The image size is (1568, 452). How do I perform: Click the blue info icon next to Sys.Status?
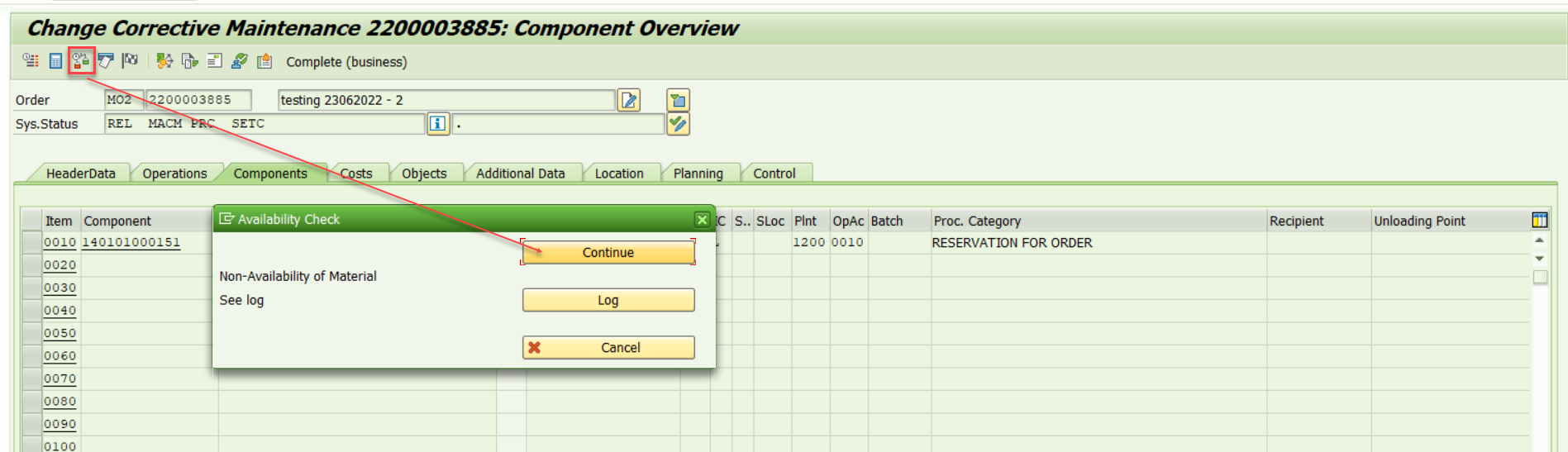437,124
